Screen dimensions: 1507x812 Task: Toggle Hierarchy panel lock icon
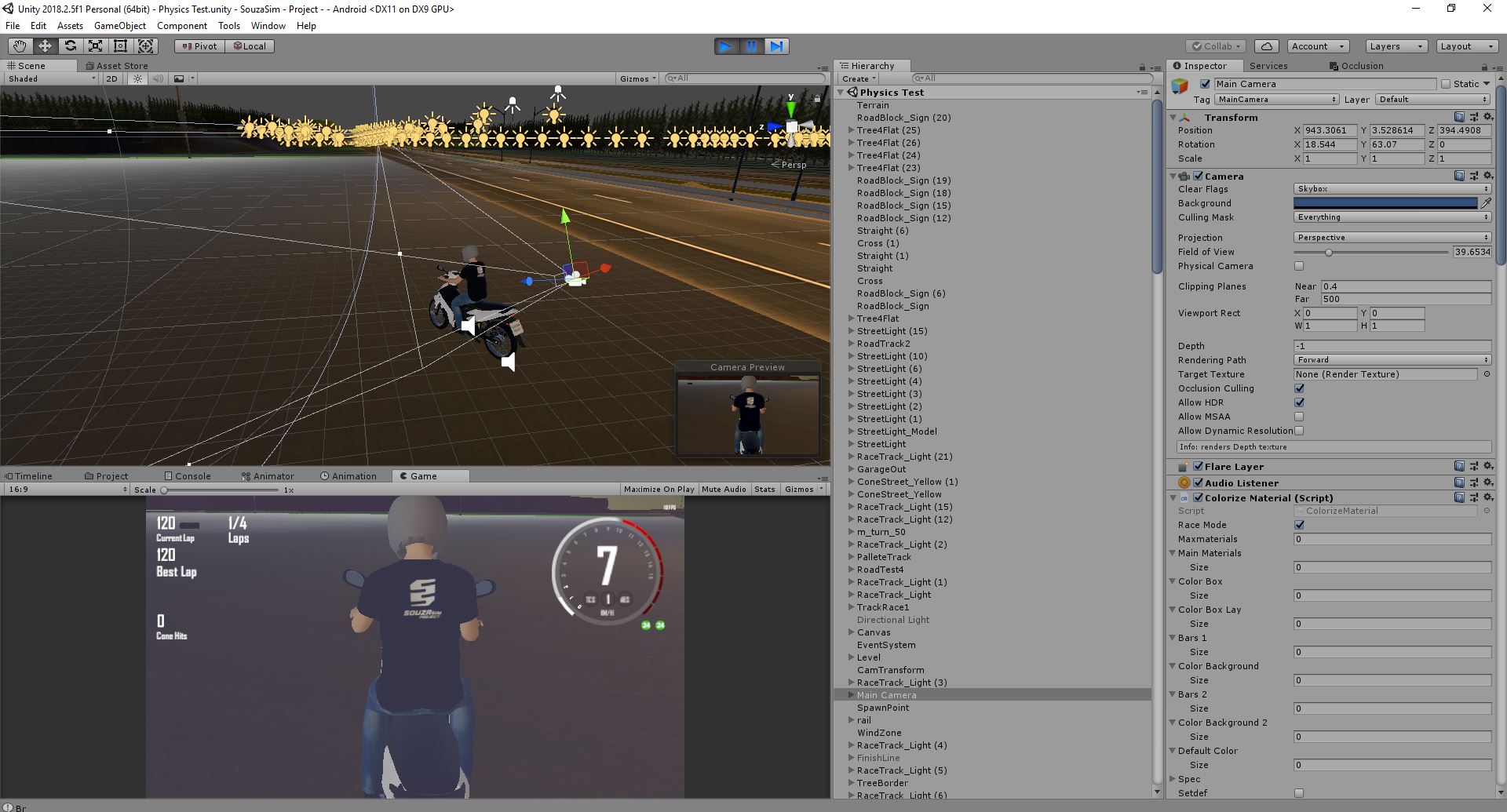pos(1142,67)
